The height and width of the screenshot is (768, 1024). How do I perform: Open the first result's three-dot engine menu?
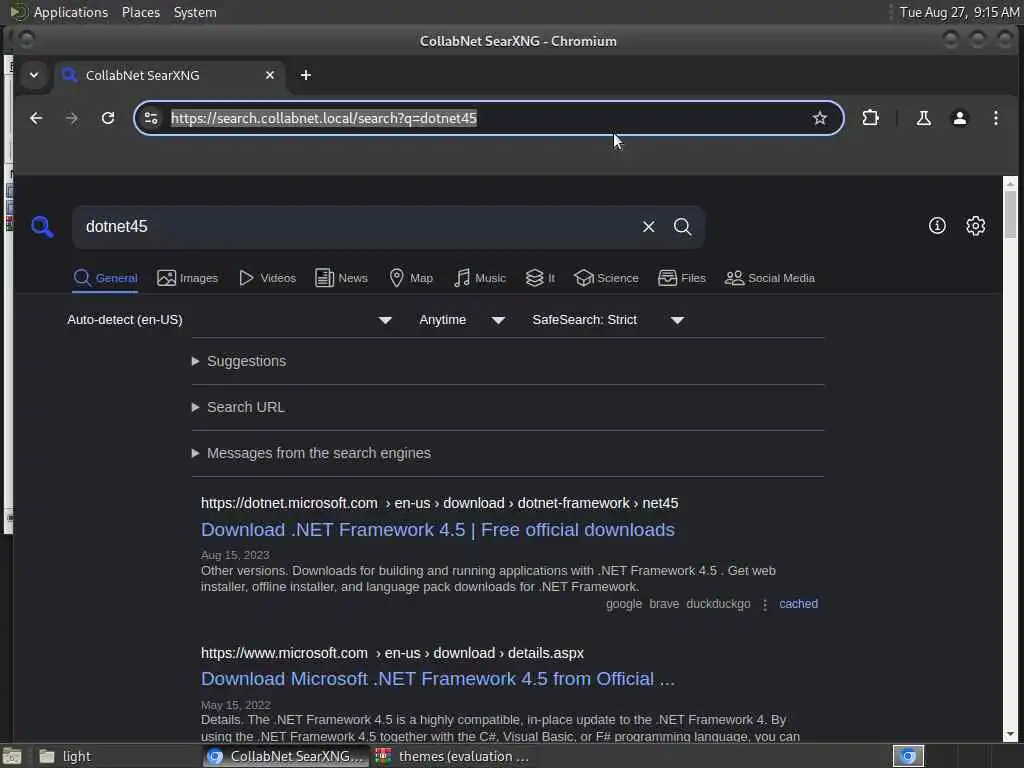click(x=765, y=605)
